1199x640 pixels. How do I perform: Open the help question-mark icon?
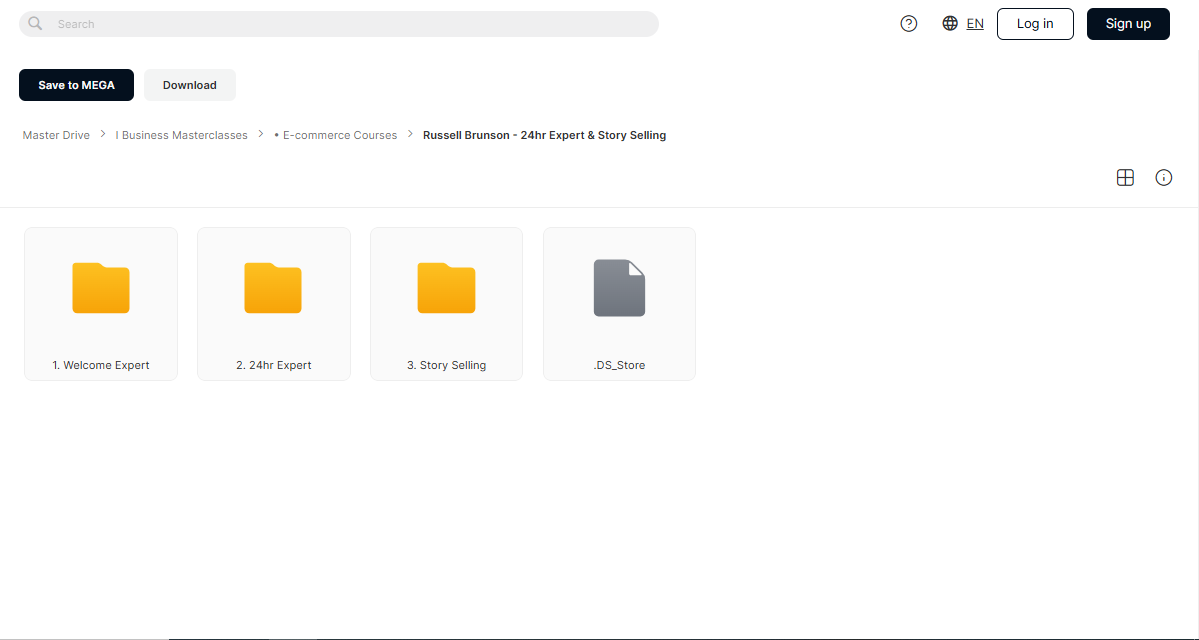[908, 24]
